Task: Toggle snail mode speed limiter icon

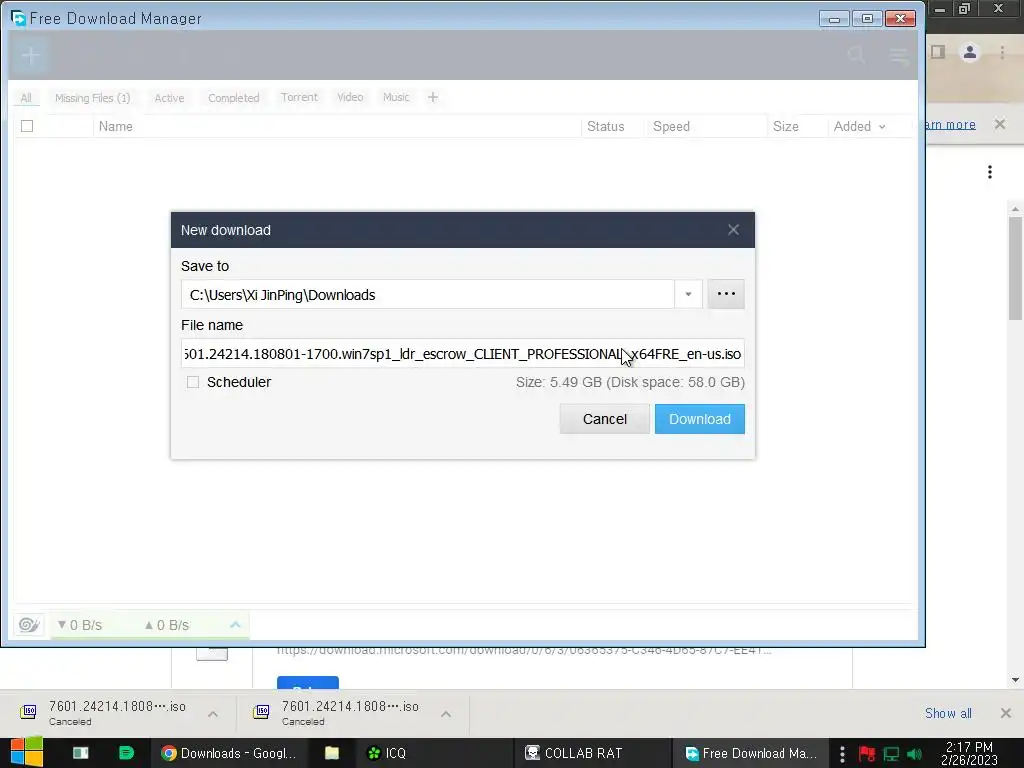Action: [x=29, y=625]
